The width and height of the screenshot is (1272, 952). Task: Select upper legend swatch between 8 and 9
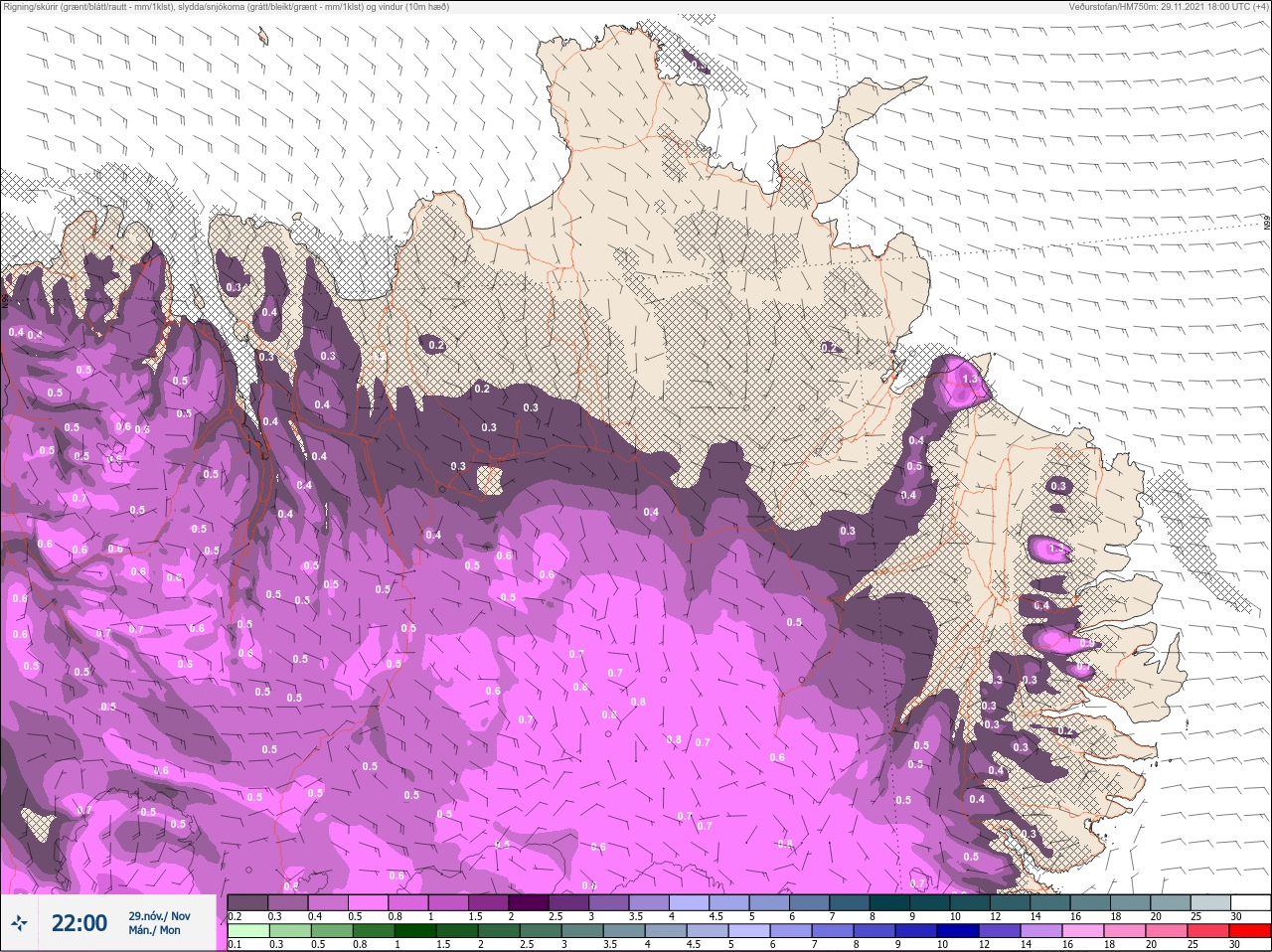(x=889, y=902)
